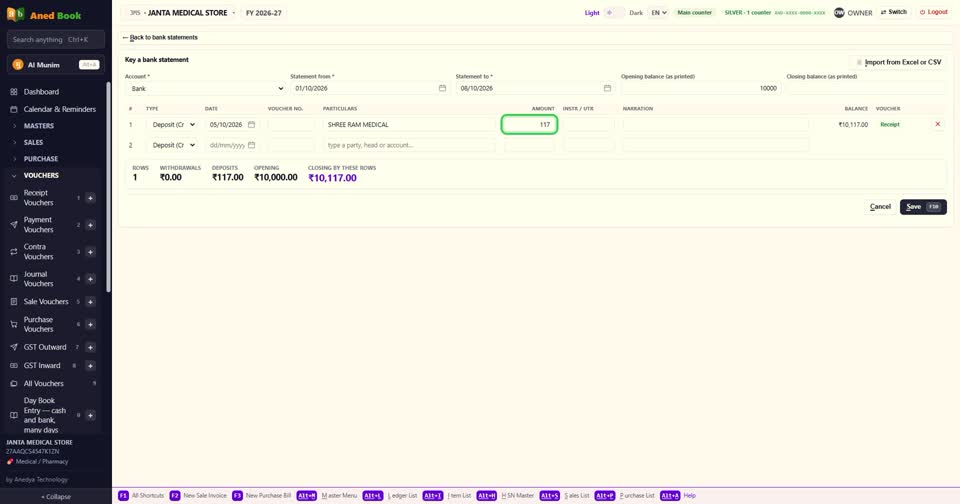960x504 pixels.
Task: Open Journal Vouchers menu item
Action: click(39, 279)
